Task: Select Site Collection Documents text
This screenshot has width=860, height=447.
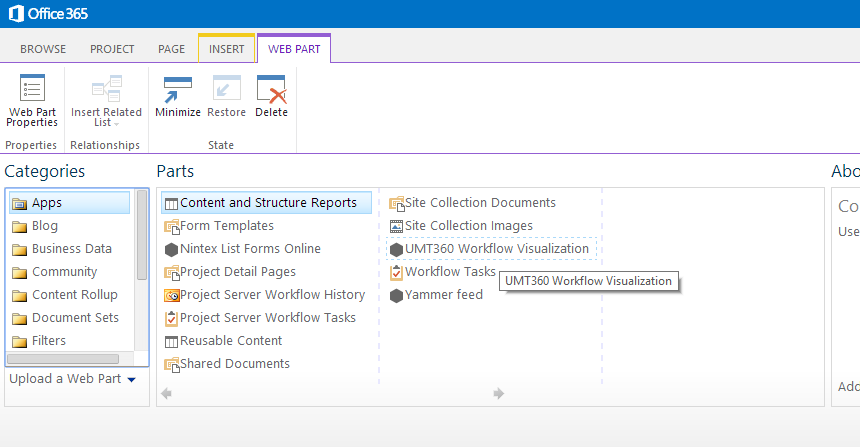Action: click(480, 202)
